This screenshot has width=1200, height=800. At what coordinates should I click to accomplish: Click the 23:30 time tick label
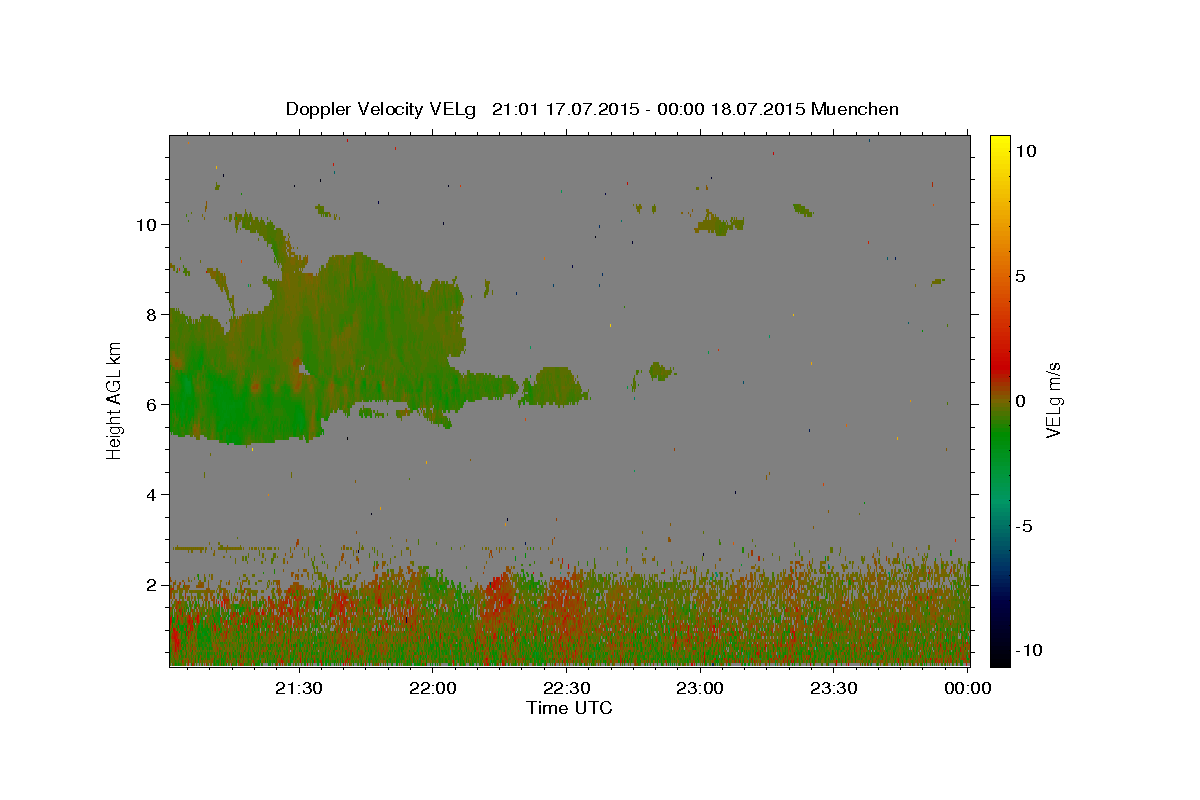(834, 688)
